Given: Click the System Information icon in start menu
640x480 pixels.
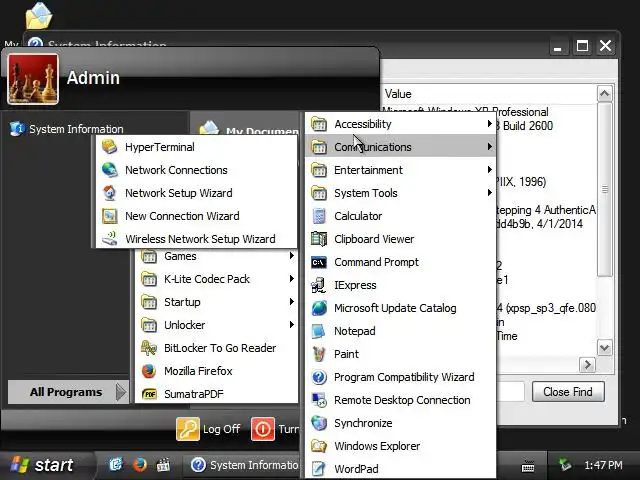Looking at the screenshot, I should pos(17,129).
